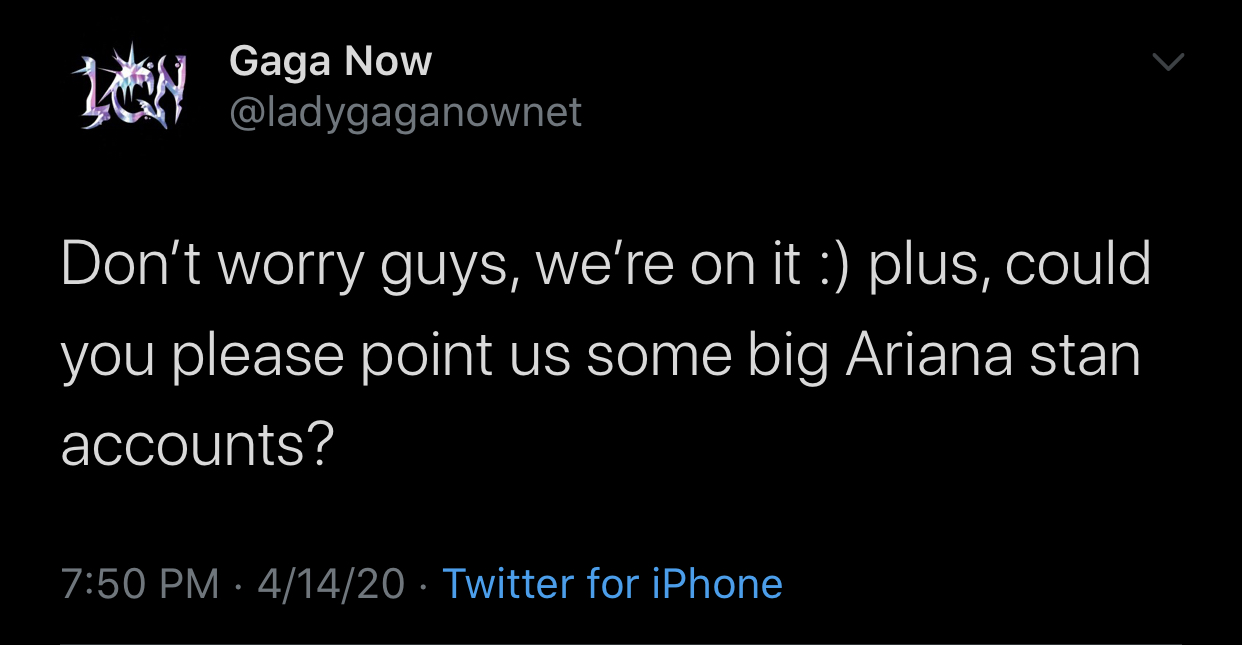Viewport: 1242px width, 645px height.
Task: Open the Twitter for iPhone source link
Action: [612, 583]
